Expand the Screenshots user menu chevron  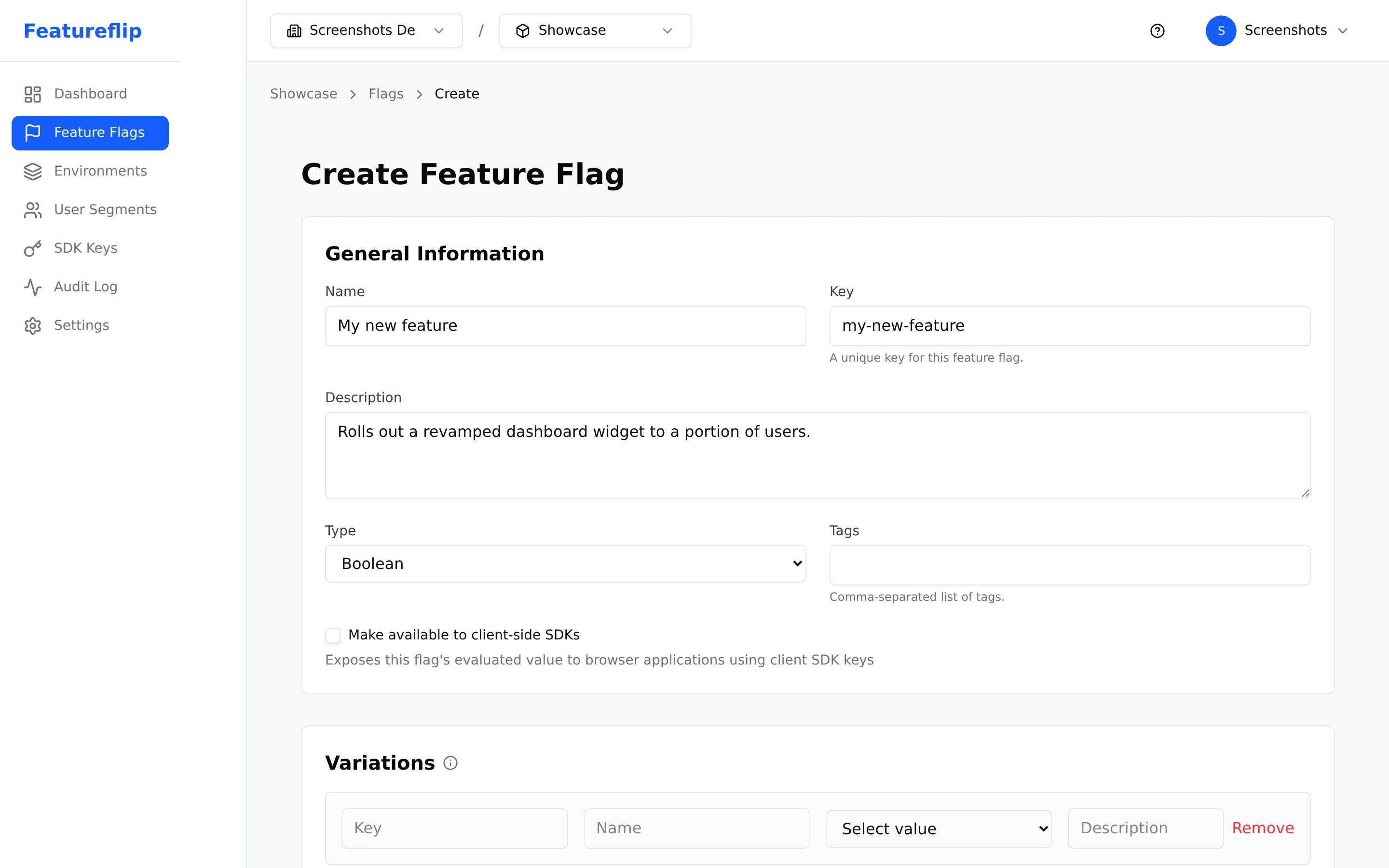click(x=1343, y=31)
